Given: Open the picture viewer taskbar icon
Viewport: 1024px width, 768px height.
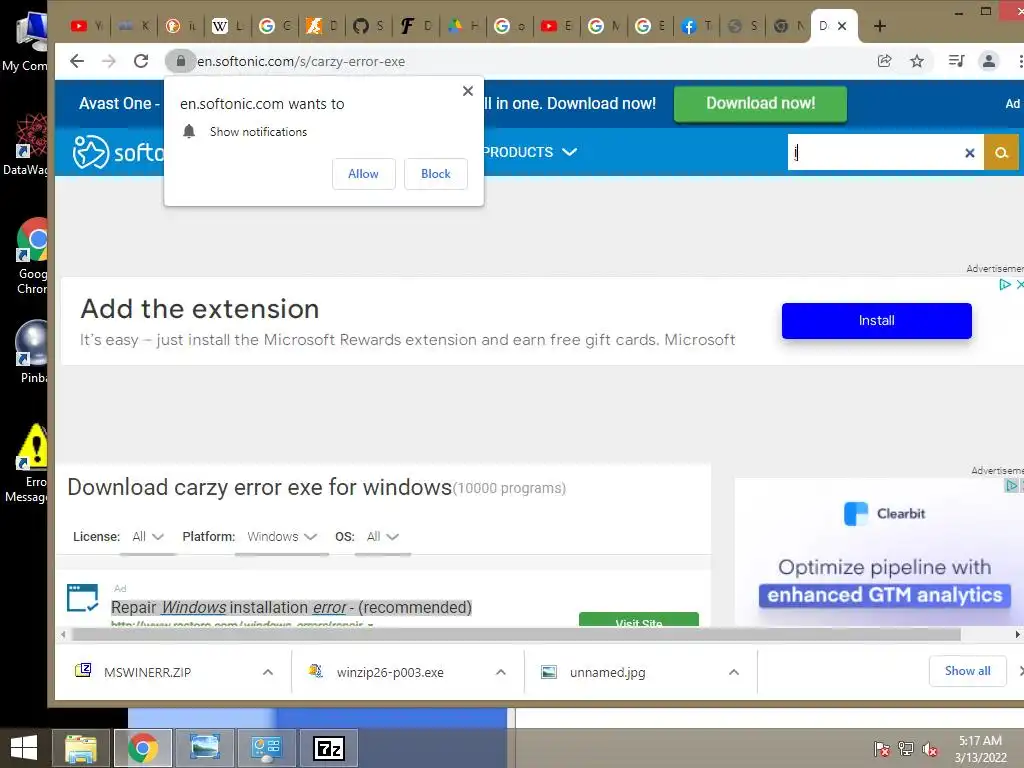Looking at the screenshot, I should pyautogui.click(x=204, y=748).
